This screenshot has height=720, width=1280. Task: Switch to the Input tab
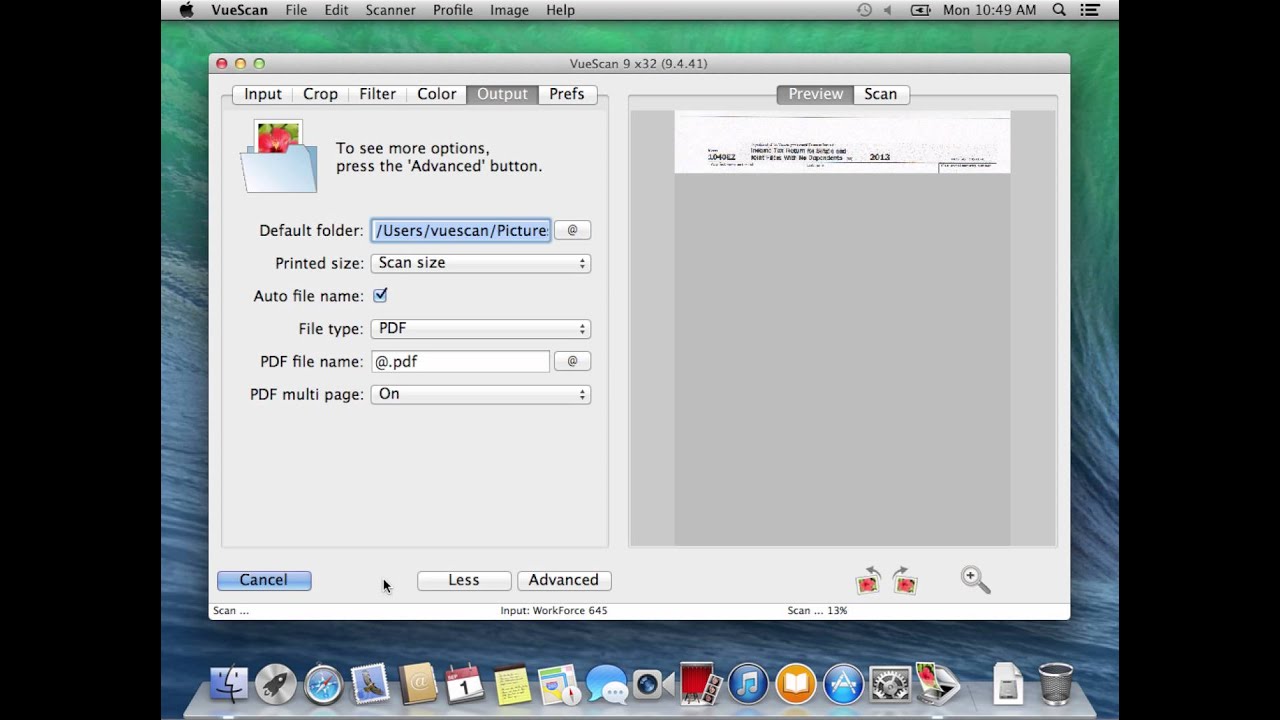pos(263,94)
